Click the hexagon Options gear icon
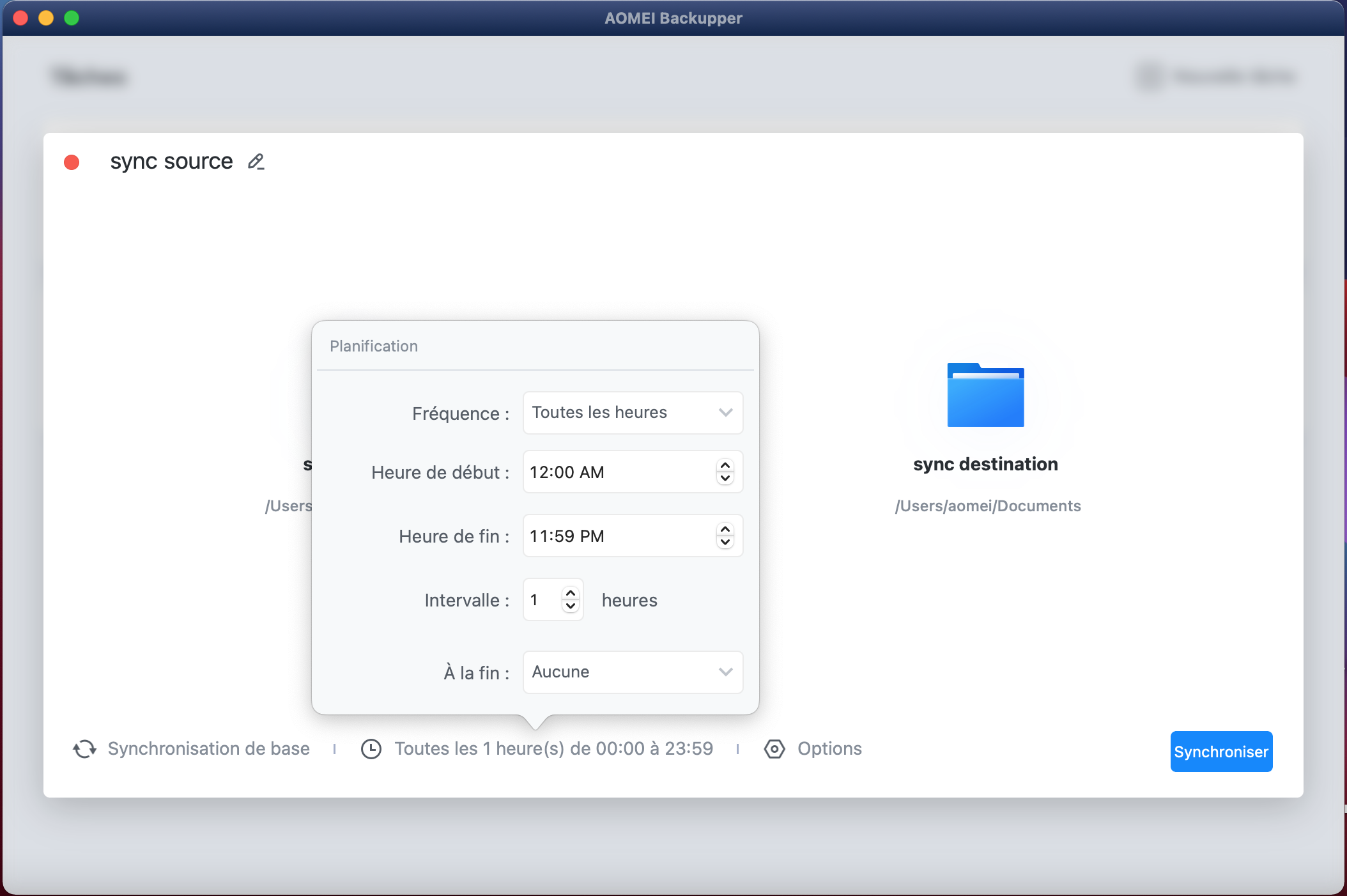The width and height of the screenshot is (1347, 896). [x=774, y=749]
